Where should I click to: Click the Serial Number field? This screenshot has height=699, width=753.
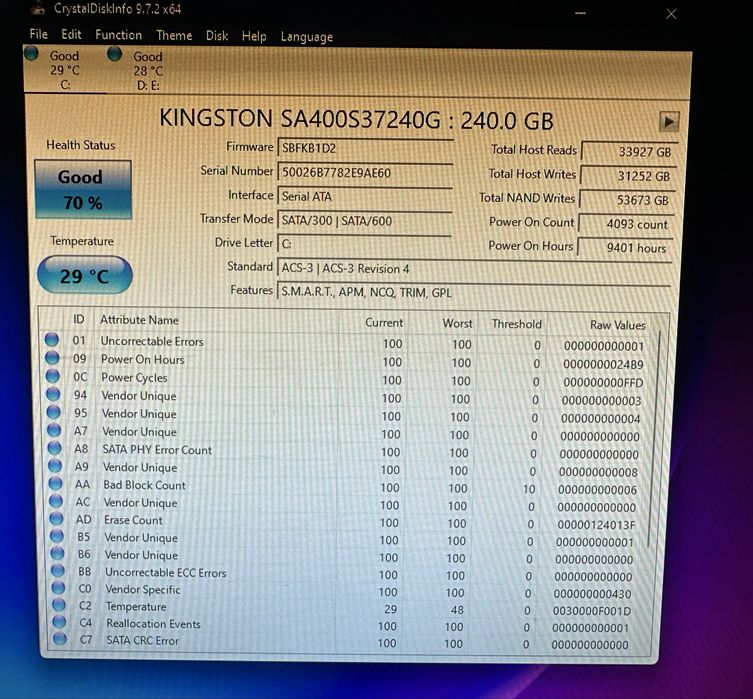click(365, 172)
